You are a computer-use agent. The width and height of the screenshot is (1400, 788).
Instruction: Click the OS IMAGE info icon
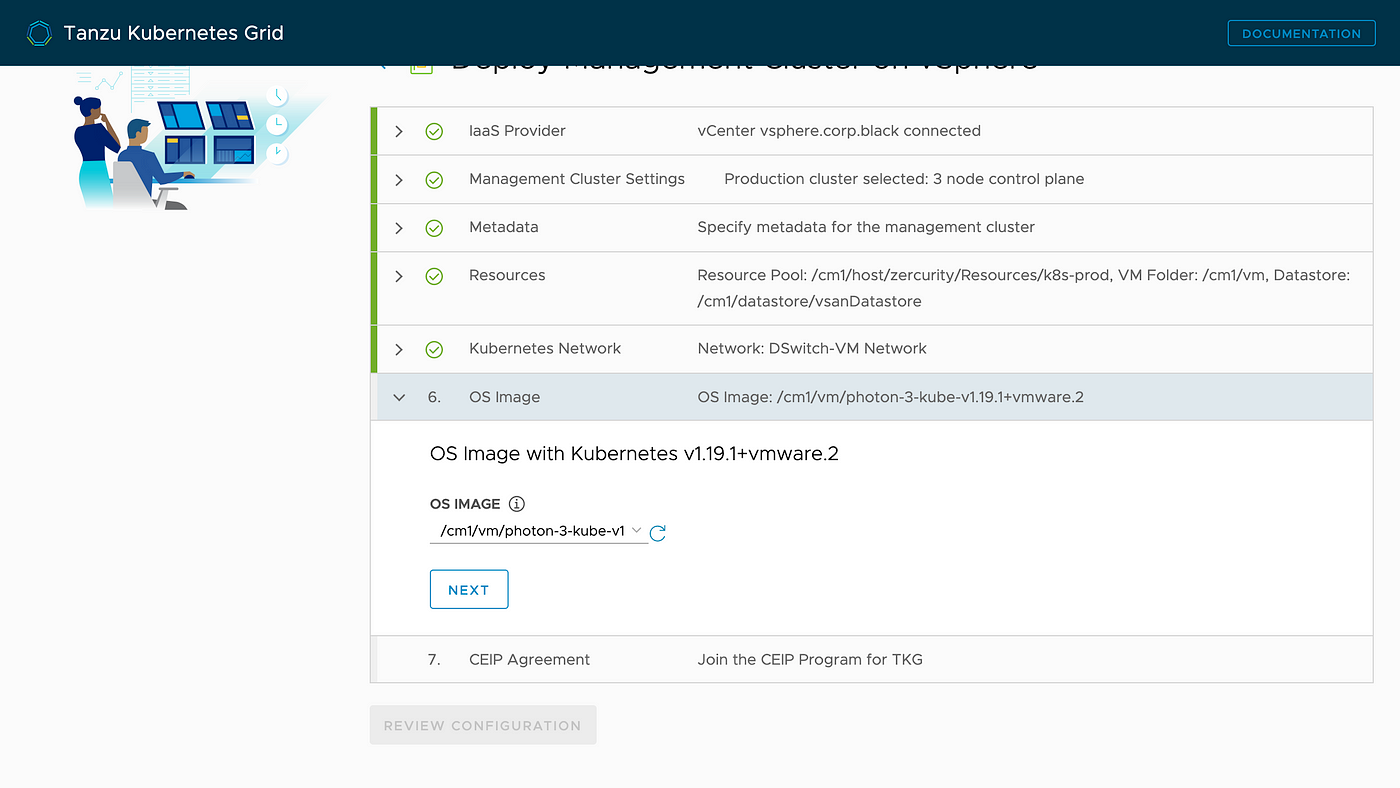(x=517, y=504)
